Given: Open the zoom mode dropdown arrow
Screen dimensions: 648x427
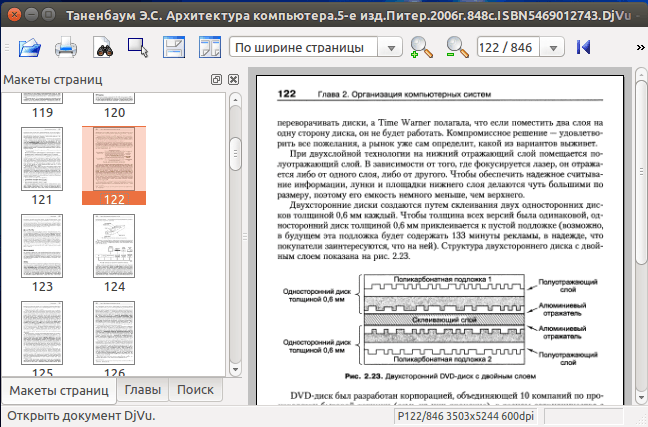Looking at the screenshot, I should 391,48.
